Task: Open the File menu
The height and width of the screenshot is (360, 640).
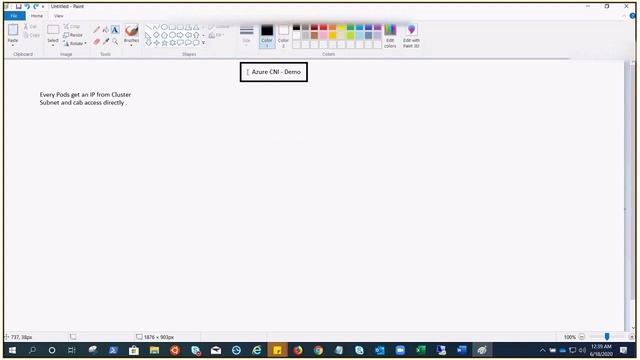Action: [14, 16]
